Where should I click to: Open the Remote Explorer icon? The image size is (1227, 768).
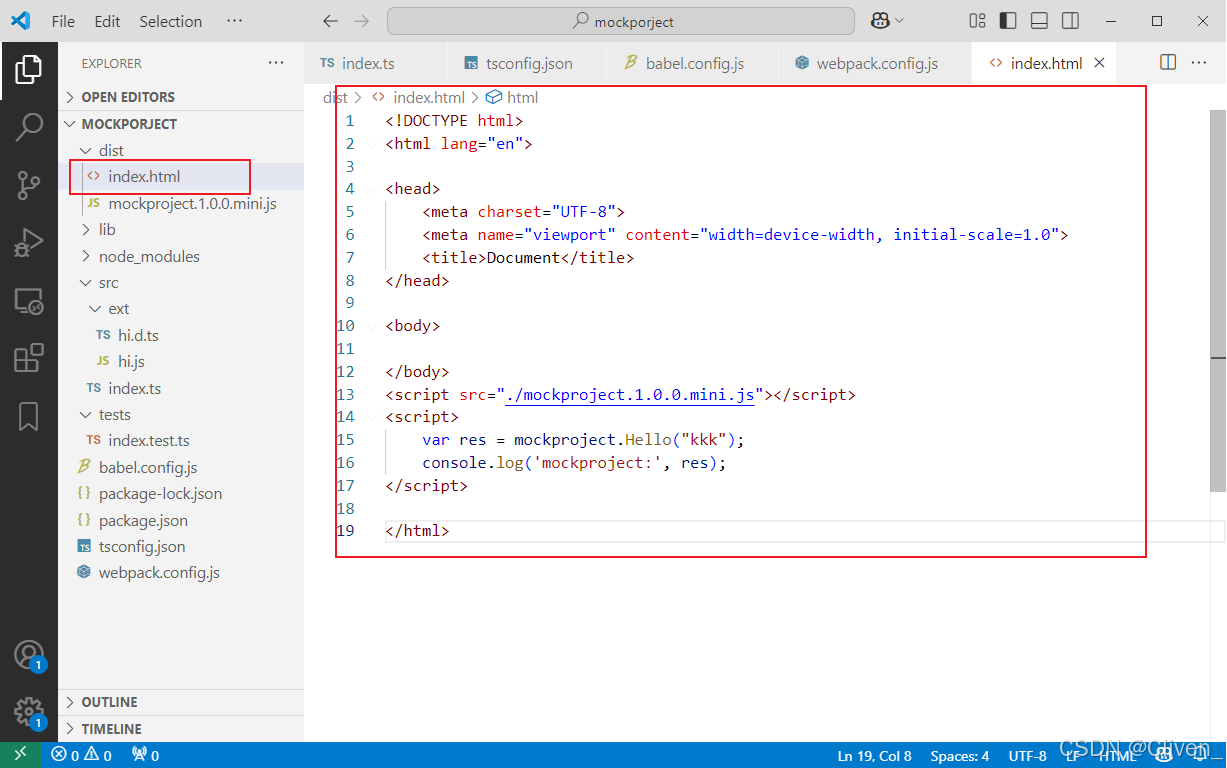click(x=29, y=300)
